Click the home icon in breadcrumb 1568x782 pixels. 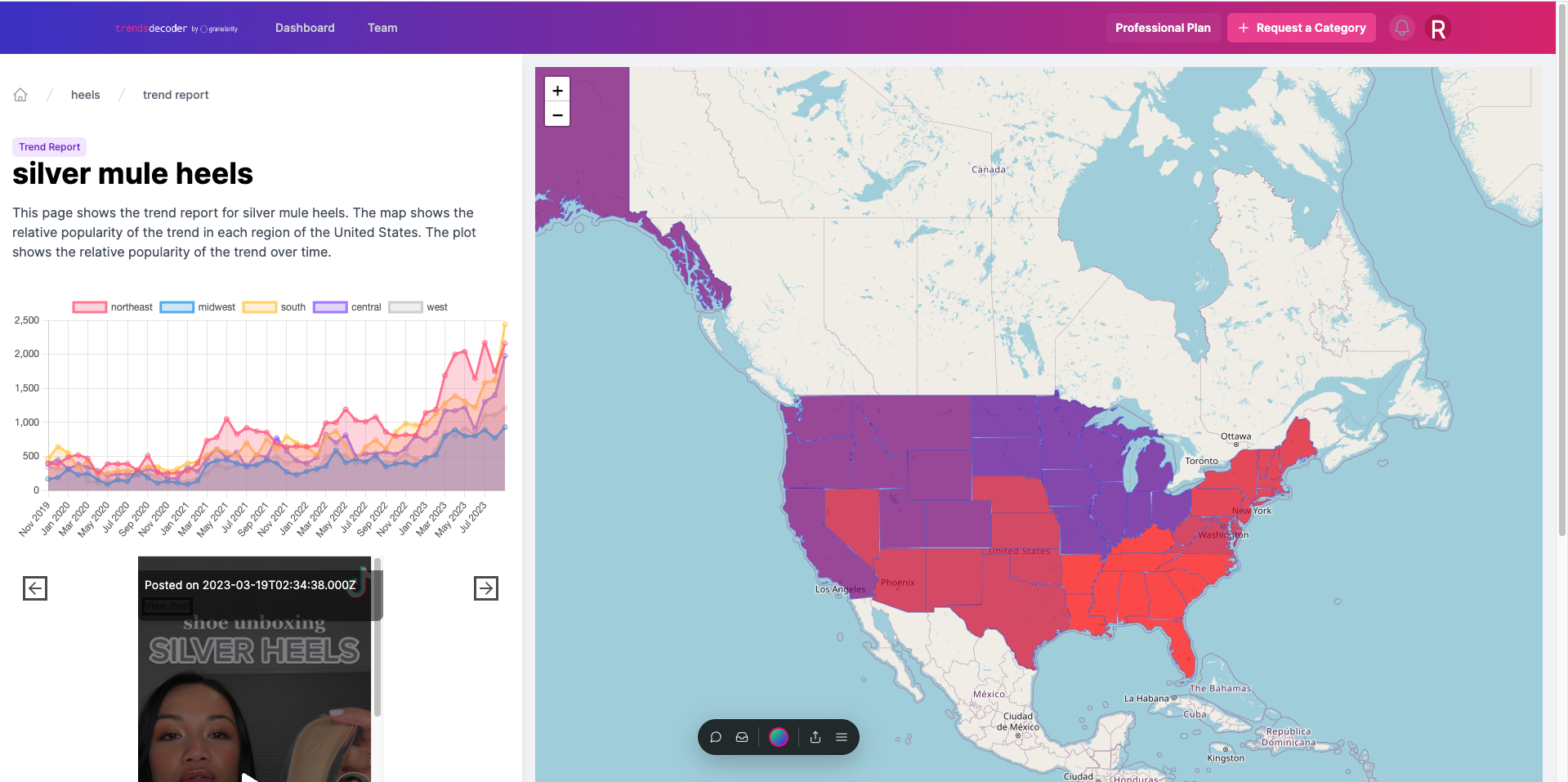[x=20, y=95]
